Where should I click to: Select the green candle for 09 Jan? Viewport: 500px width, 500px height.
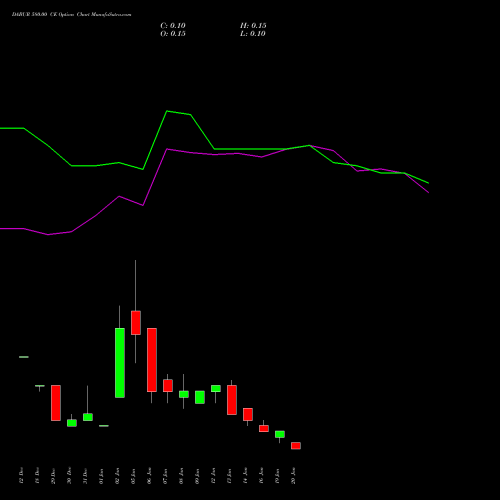pos(200,397)
